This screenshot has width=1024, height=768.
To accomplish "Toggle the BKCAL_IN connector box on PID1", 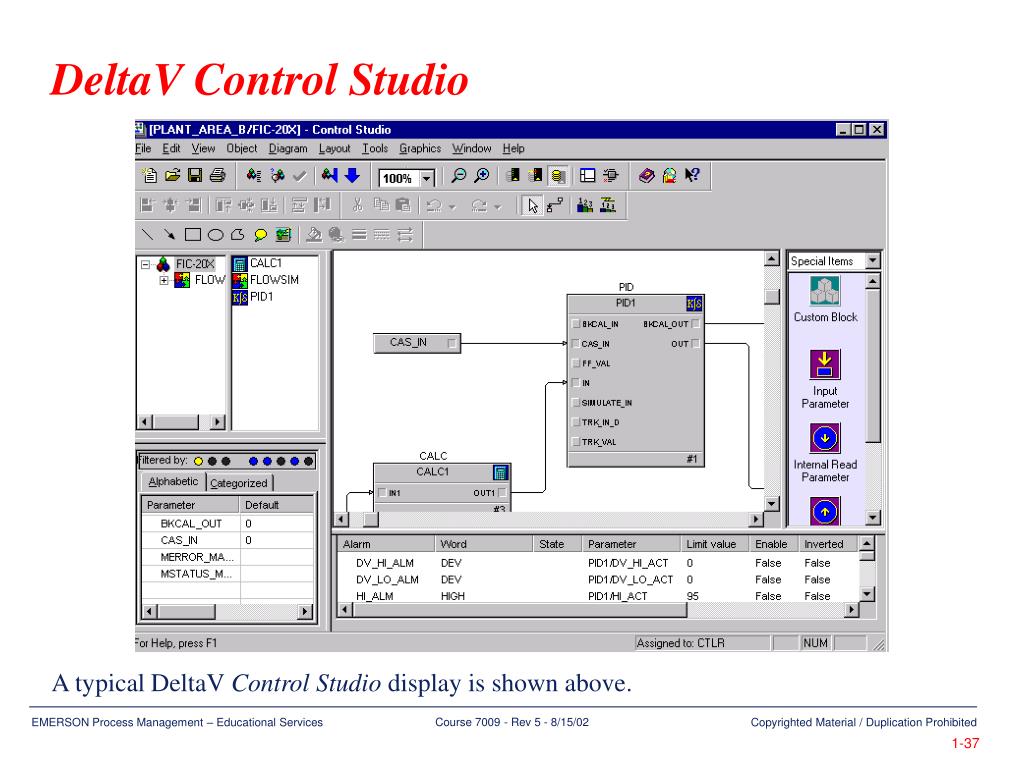I will click(x=575, y=324).
